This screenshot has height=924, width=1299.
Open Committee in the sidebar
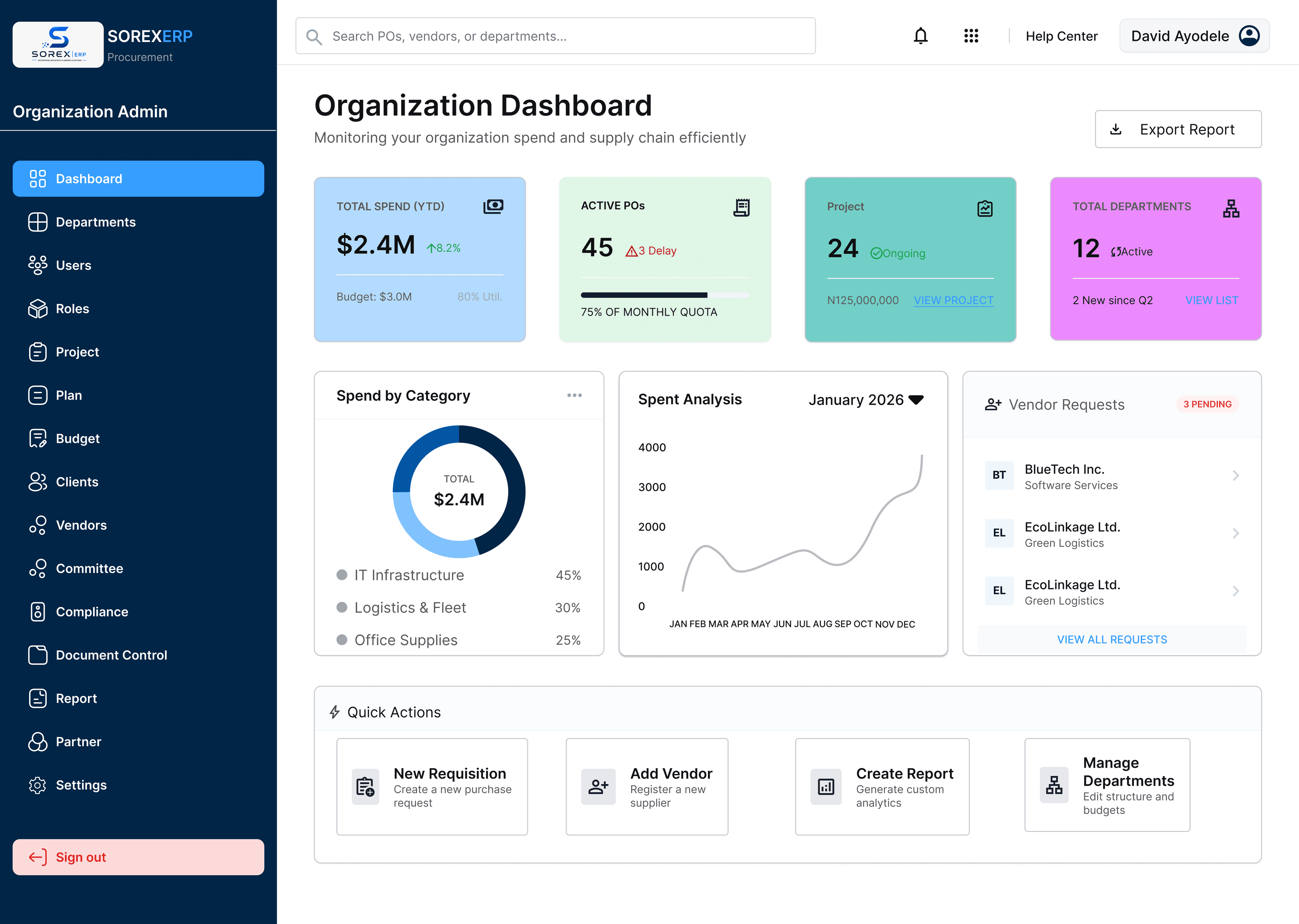point(138,568)
